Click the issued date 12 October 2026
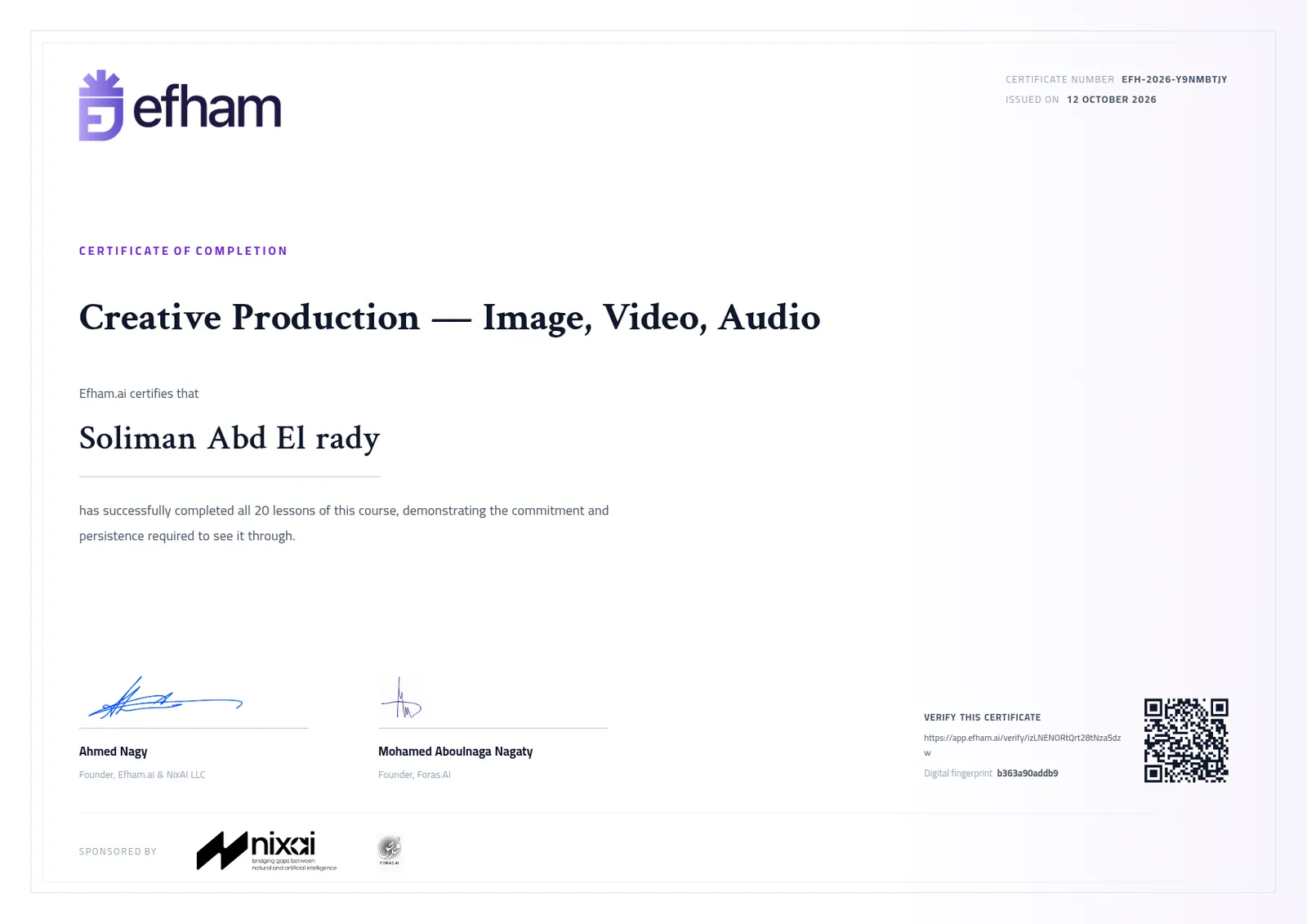This screenshot has height=924, width=1307. click(x=1111, y=100)
